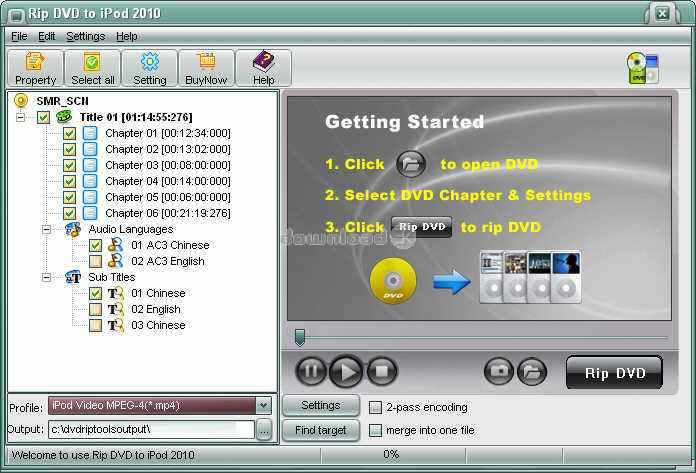Image resolution: width=696 pixels, height=473 pixels.
Task: Click the Title 01 film reel icon
Action: [x=64, y=117]
